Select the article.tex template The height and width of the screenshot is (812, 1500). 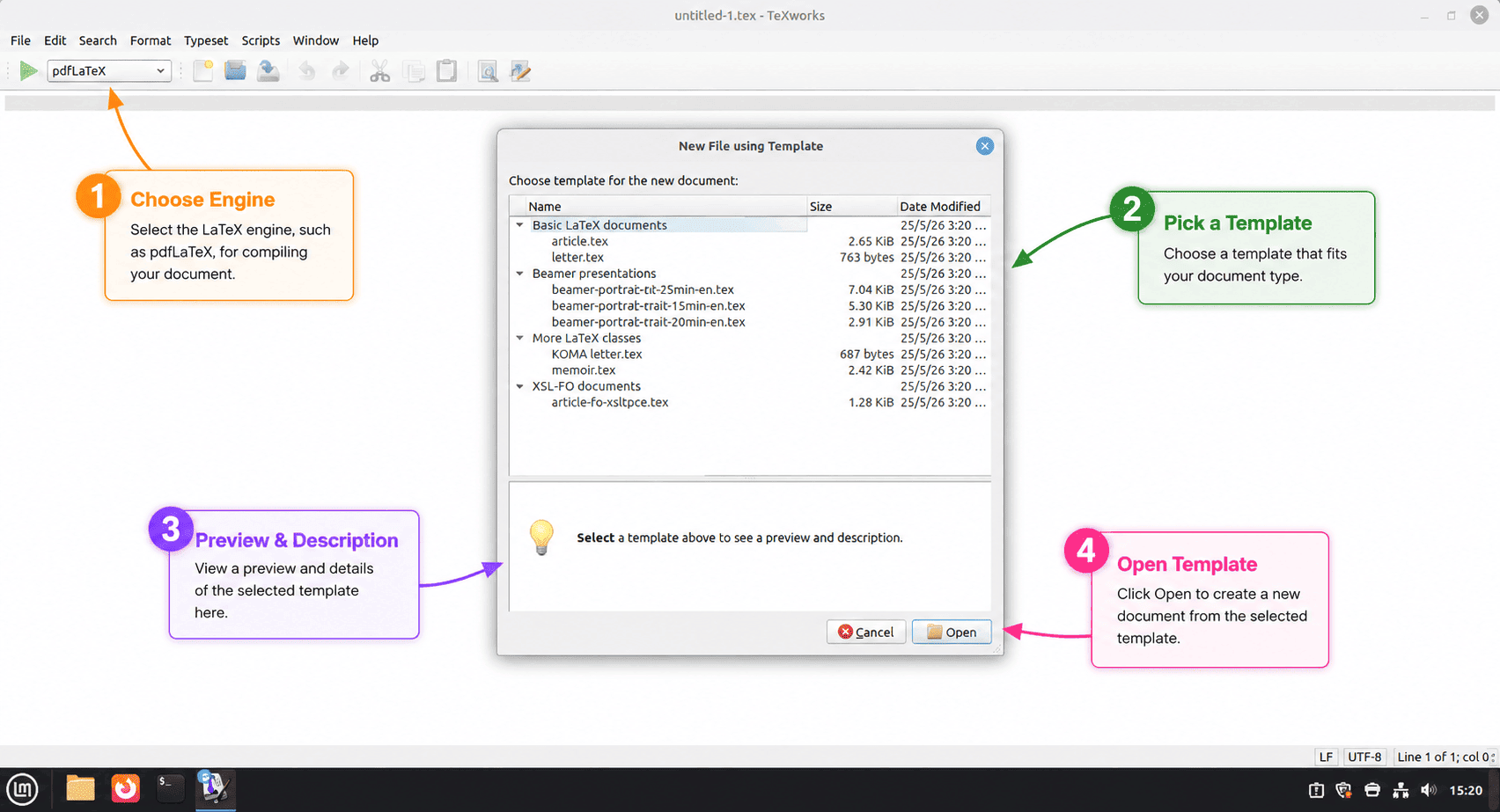(x=580, y=241)
